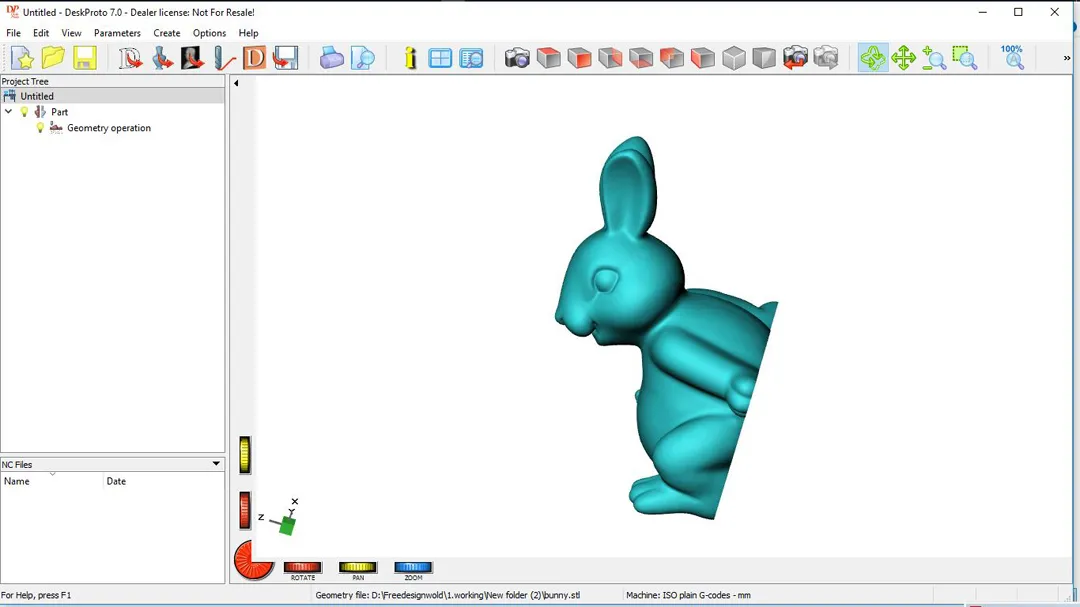The height and width of the screenshot is (607, 1080).
Task: Click the yellow information 'i' icon
Action: point(410,58)
